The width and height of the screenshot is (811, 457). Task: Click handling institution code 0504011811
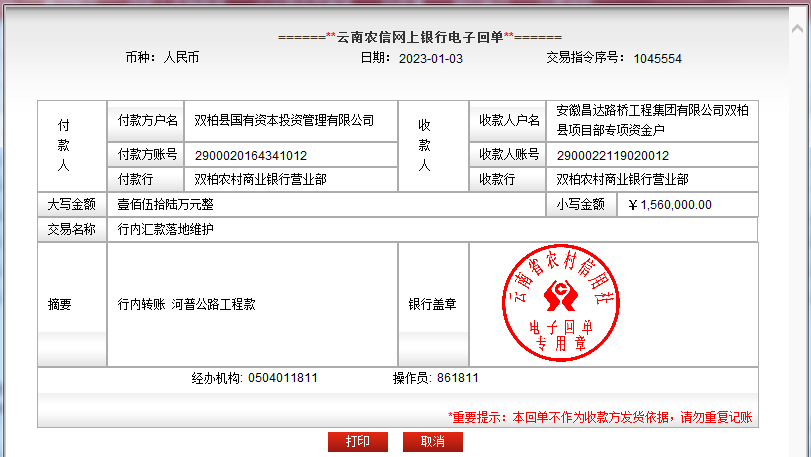pos(283,378)
